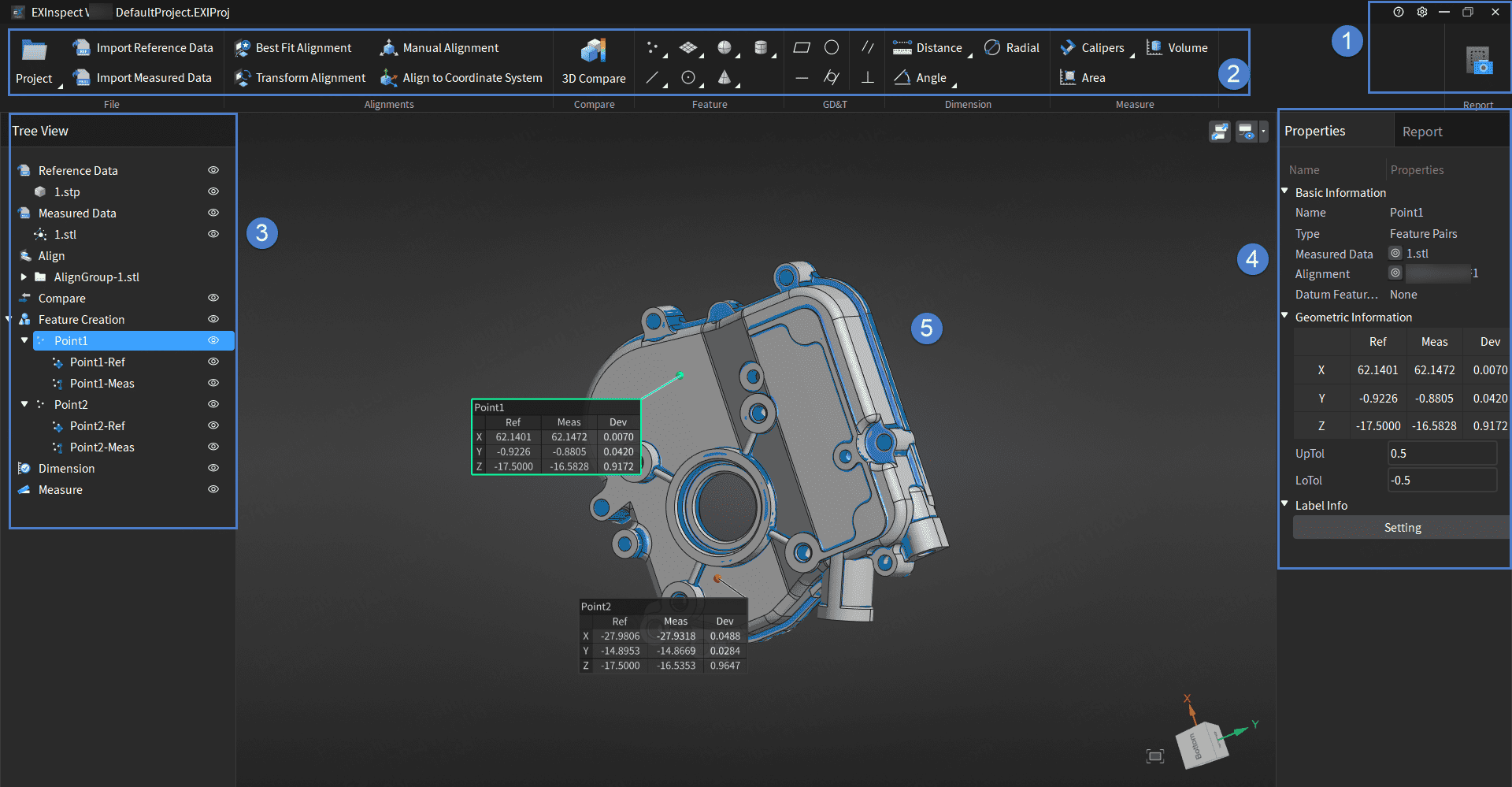Toggle visibility of Compare
The height and width of the screenshot is (787, 1512).
coord(213,298)
